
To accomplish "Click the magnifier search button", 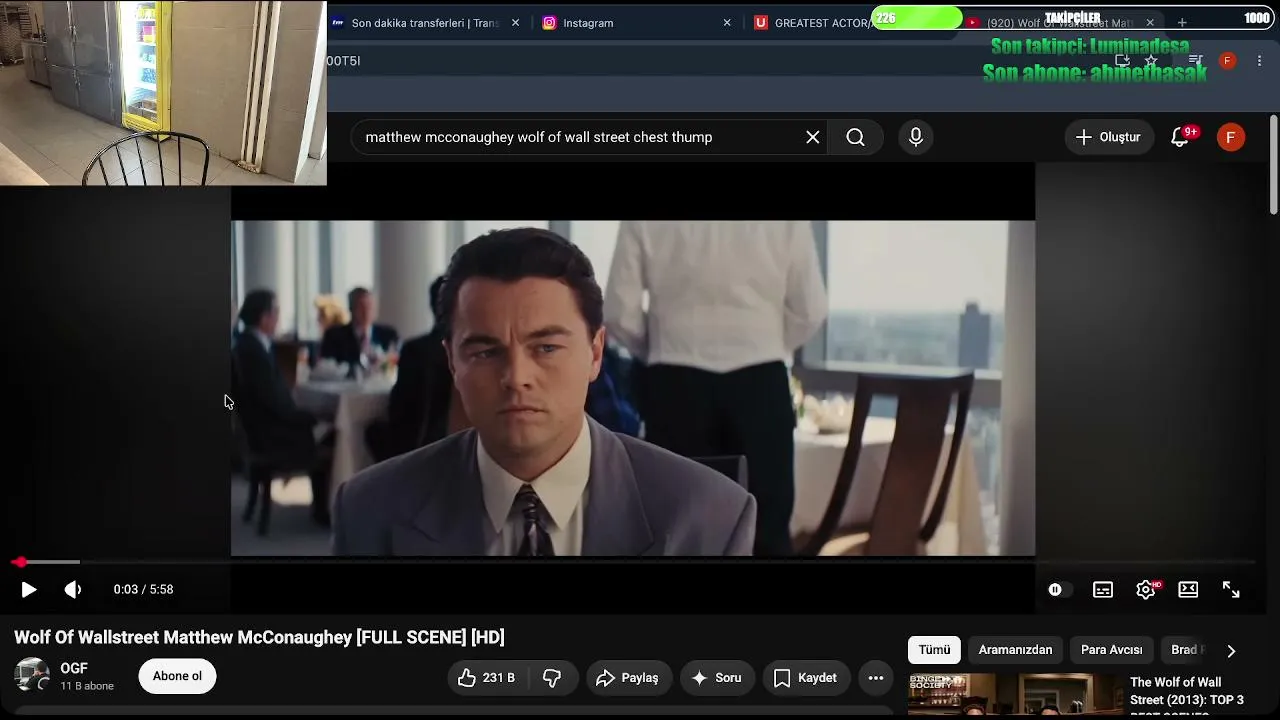I will pyautogui.click(x=855, y=137).
